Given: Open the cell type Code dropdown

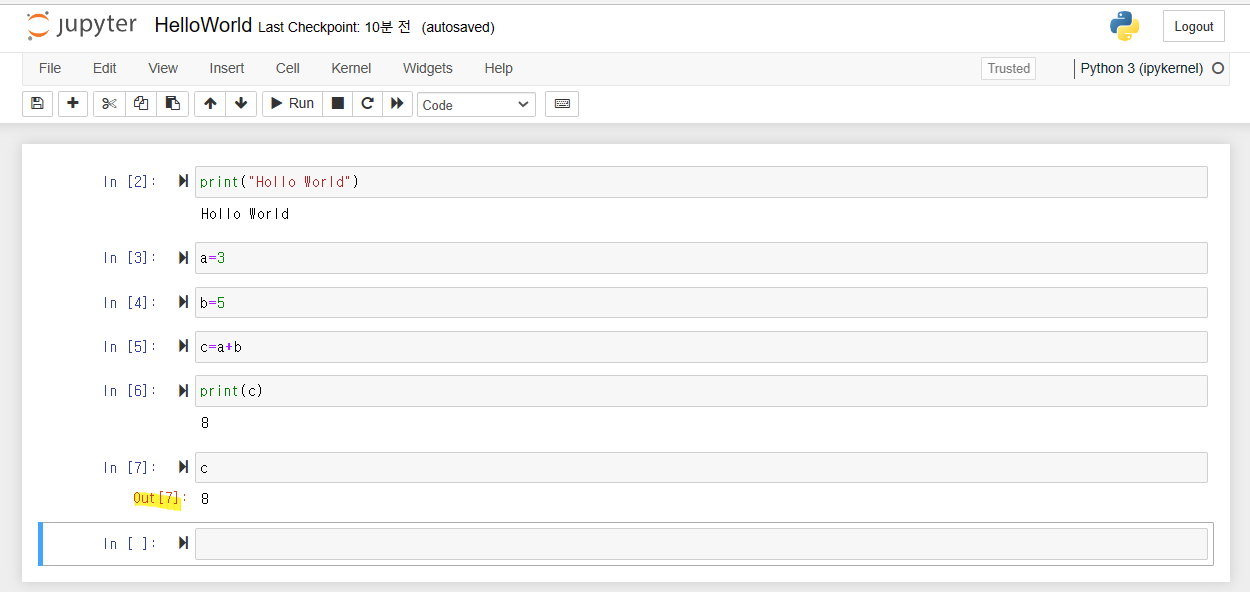Looking at the screenshot, I should coord(476,105).
